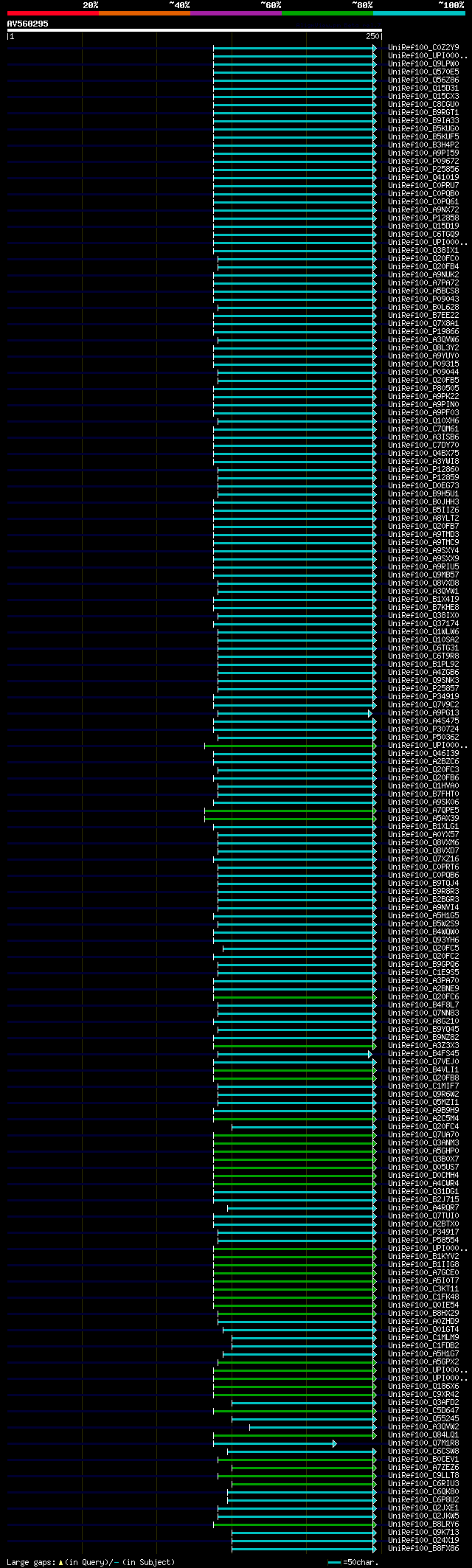This screenshot has height=1568, width=472.
Task: Select hit label UniRef100_A5GPX2
Action: [x=423, y=1361]
